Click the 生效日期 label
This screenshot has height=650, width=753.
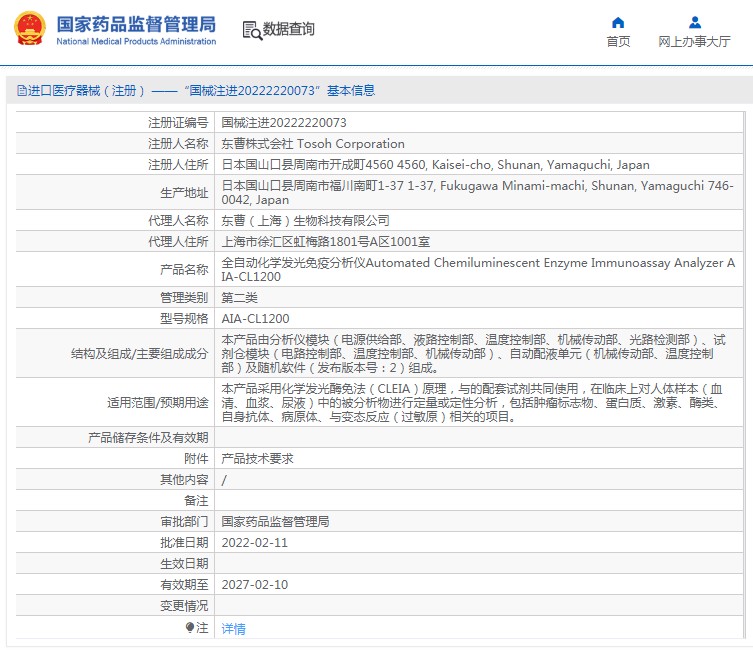coord(184,564)
